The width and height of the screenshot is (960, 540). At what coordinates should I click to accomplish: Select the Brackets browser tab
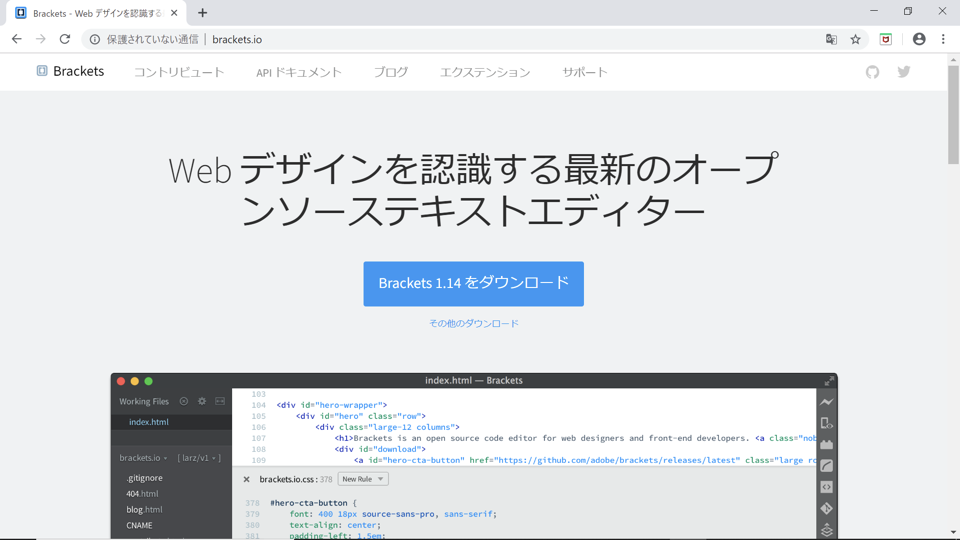96,13
